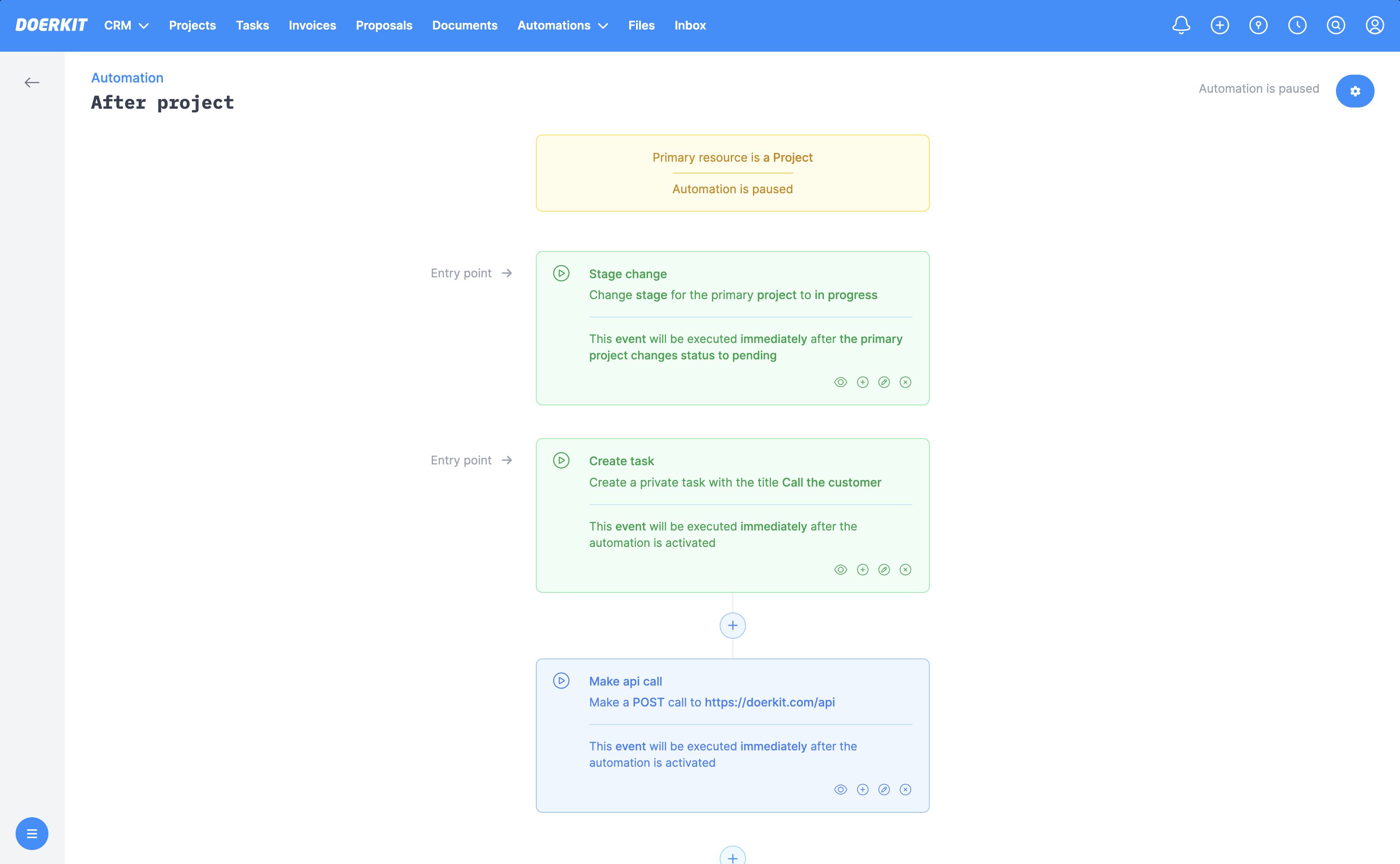Image resolution: width=1400 pixels, height=864 pixels.
Task: Open the clock history icon in top bar
Action: [x=1297, y=25]
